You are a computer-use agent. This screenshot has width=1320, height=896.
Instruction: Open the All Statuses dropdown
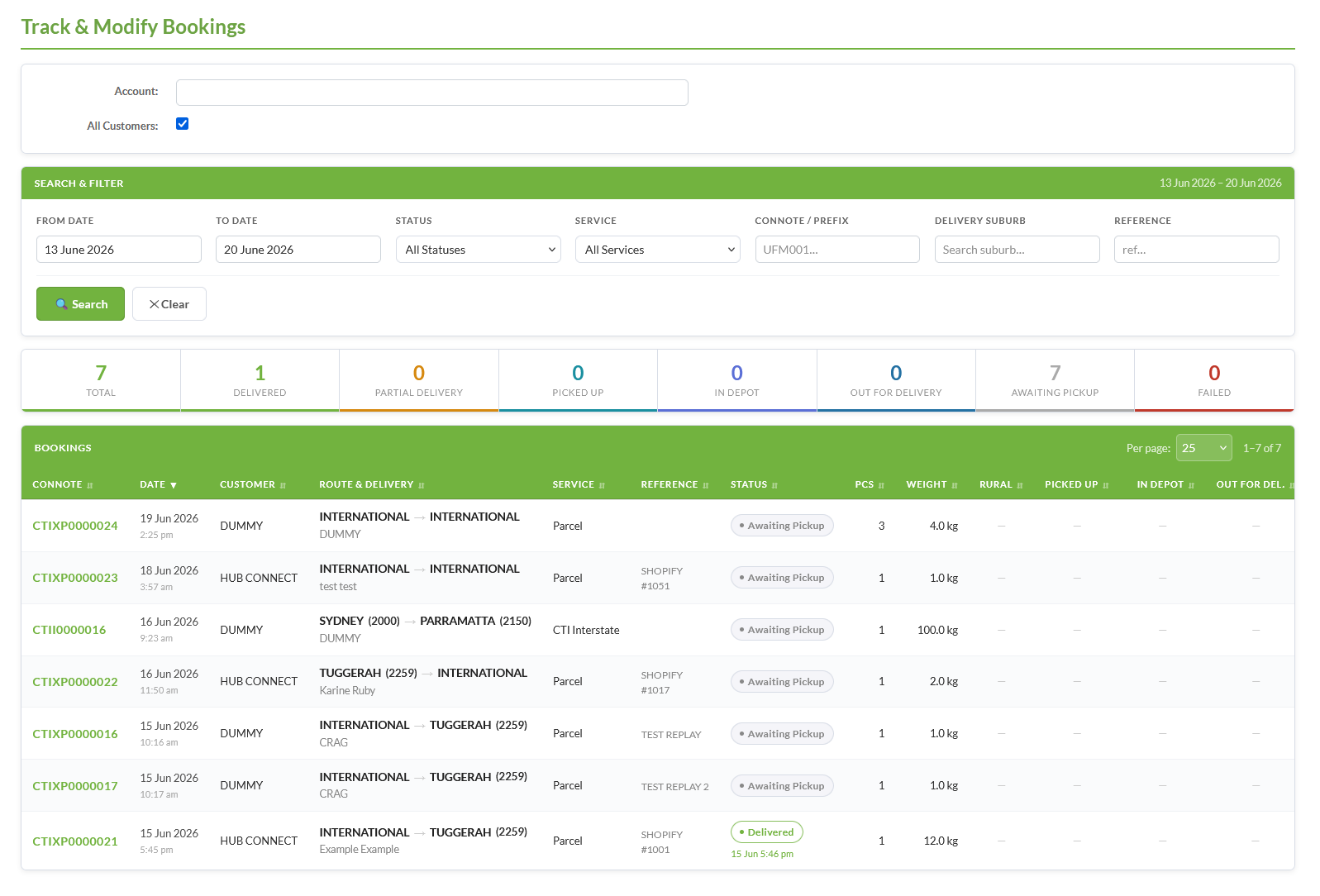coord(478,250)
